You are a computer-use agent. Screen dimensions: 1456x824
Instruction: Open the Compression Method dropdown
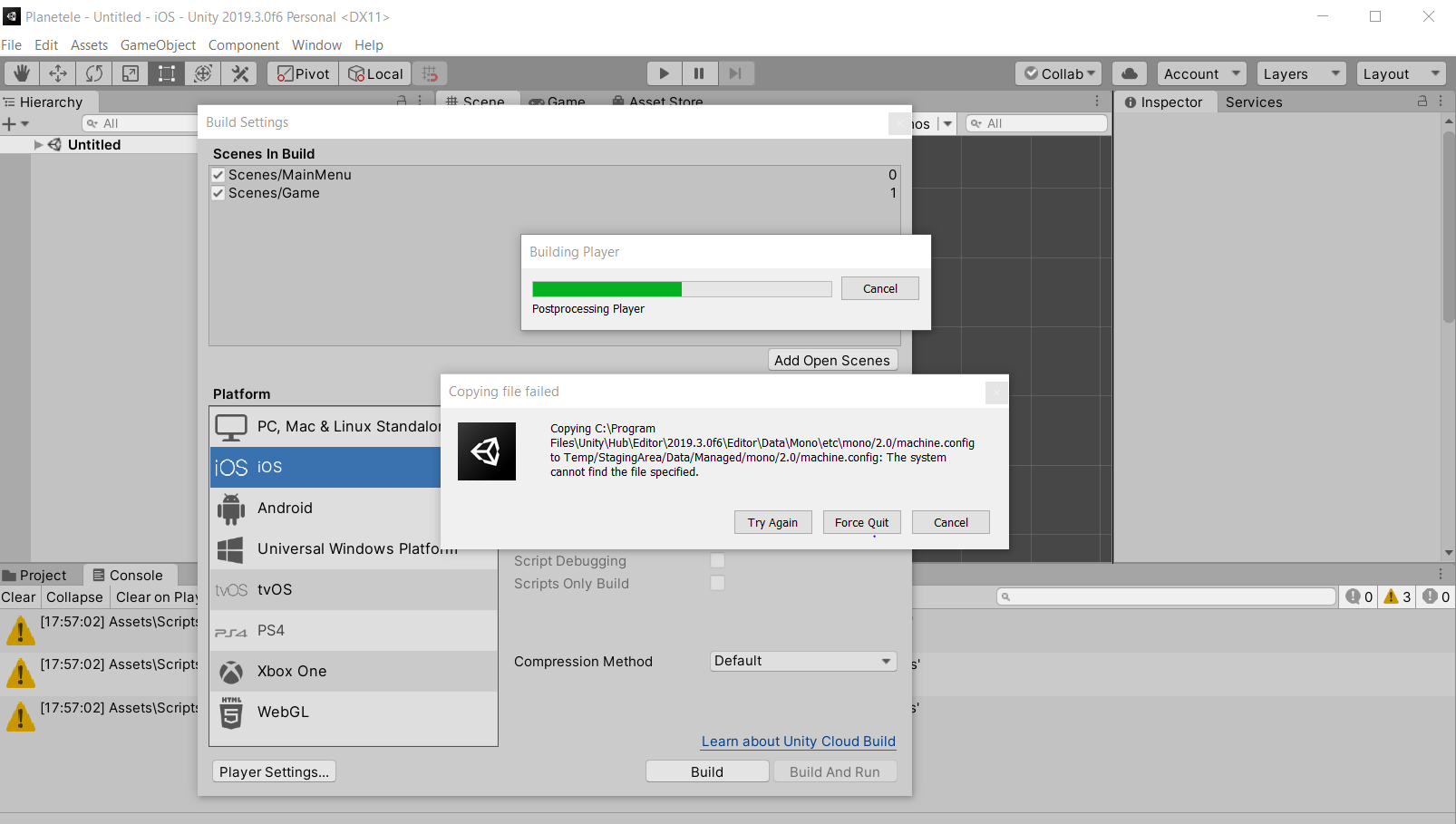803,661
